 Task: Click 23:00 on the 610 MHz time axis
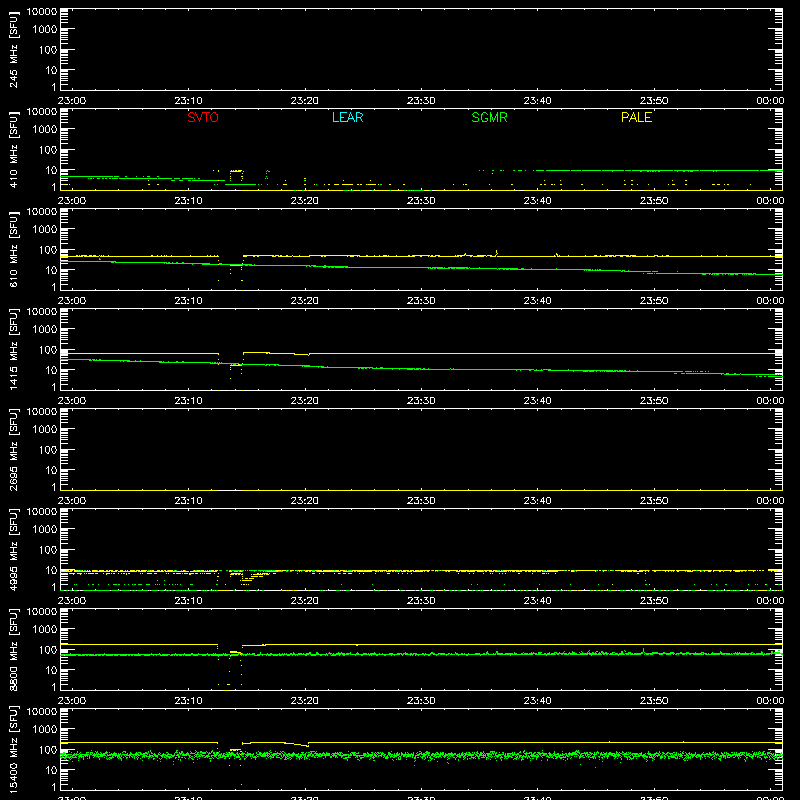pyautogui.click(x=72, y=301)
